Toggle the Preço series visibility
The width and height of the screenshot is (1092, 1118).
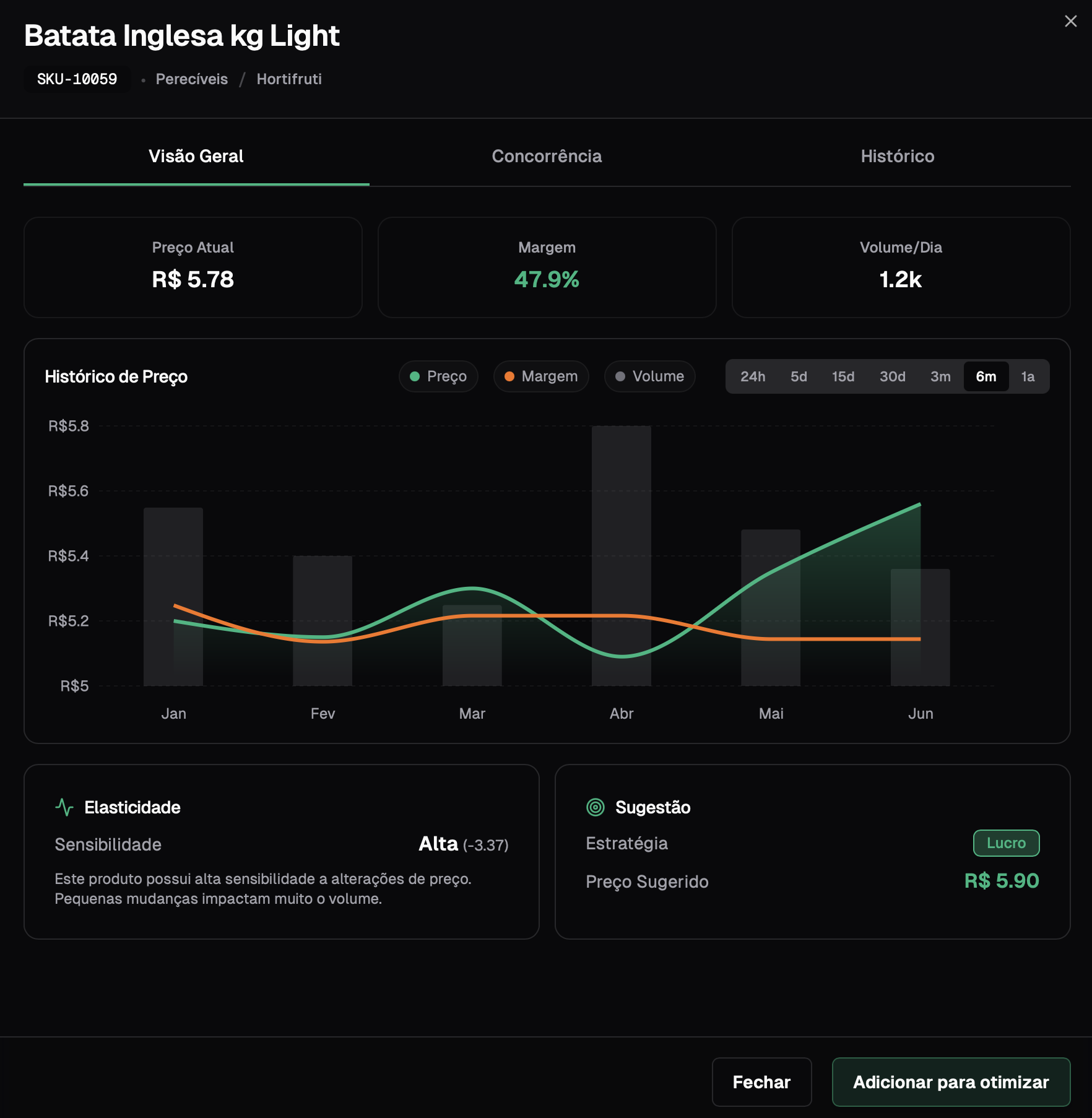coord(438,376)
